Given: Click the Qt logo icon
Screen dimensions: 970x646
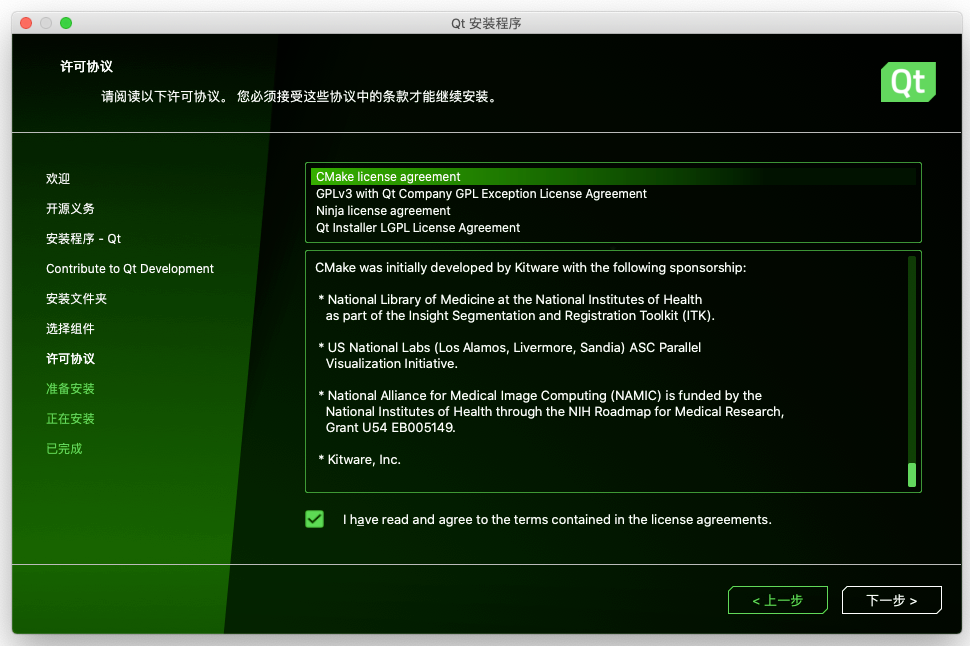Looking at the screenshot, I should tap(908, 82).
